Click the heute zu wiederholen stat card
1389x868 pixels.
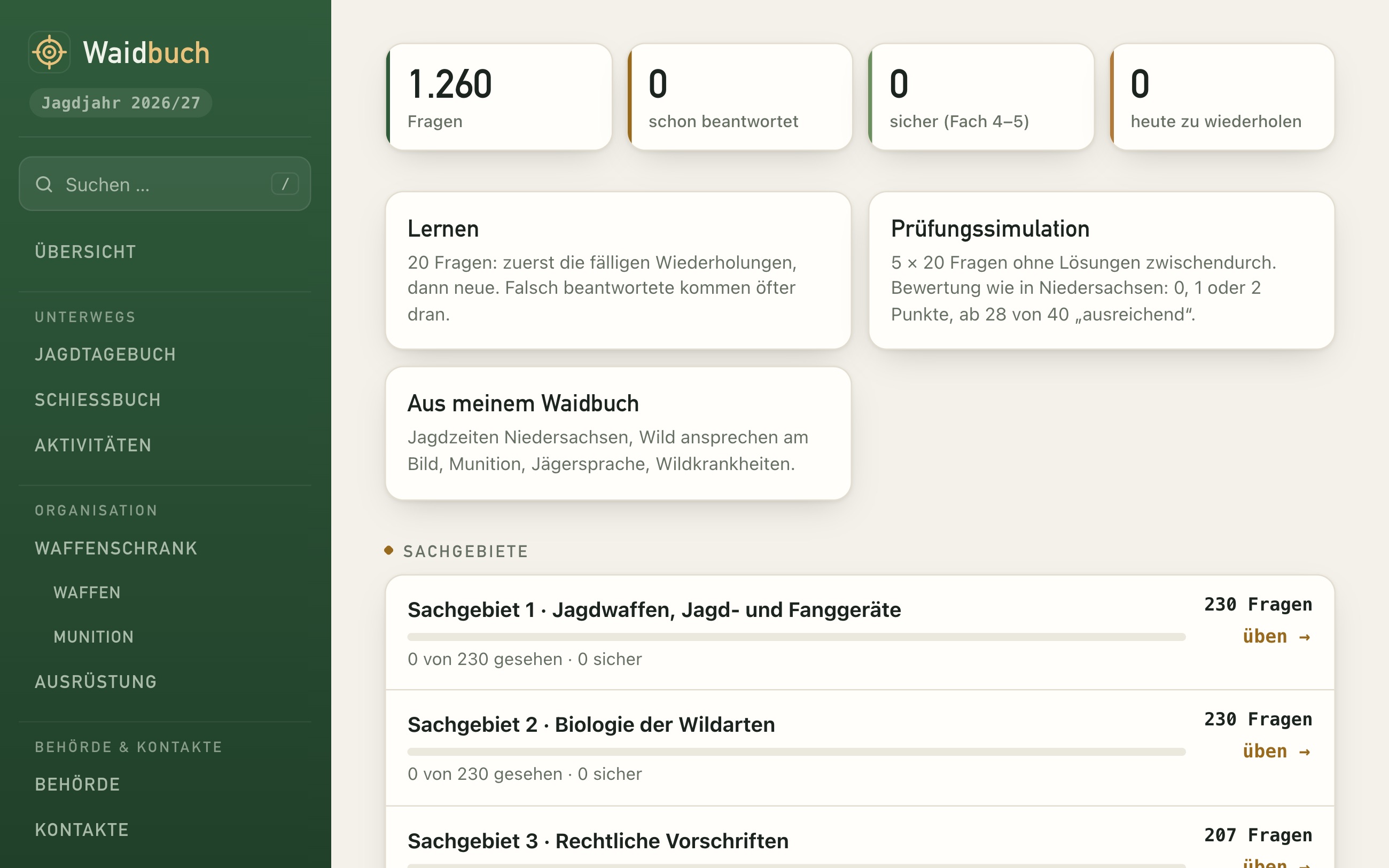tap(1222, 97)
